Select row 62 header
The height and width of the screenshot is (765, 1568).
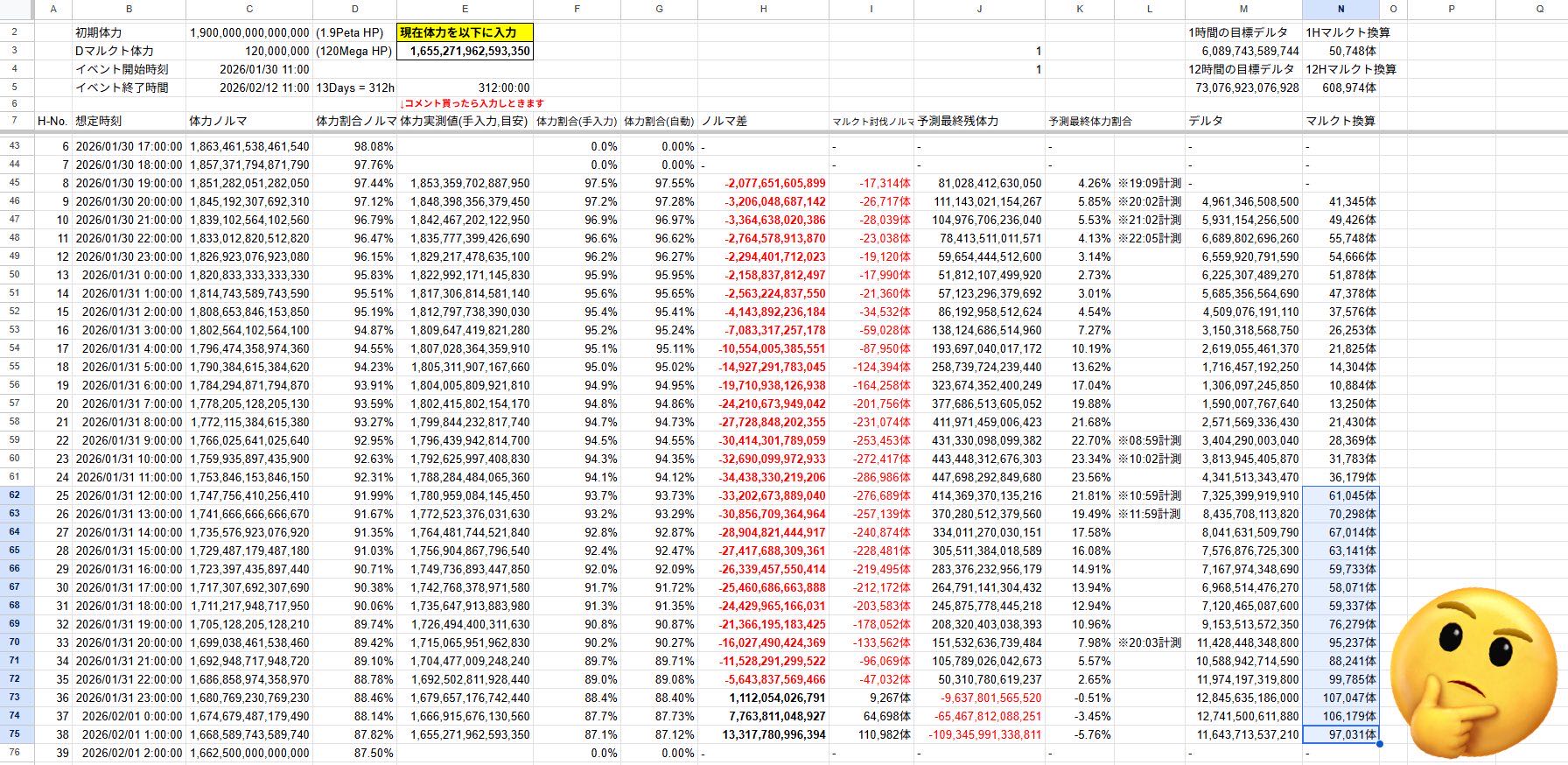pos(15,495)
